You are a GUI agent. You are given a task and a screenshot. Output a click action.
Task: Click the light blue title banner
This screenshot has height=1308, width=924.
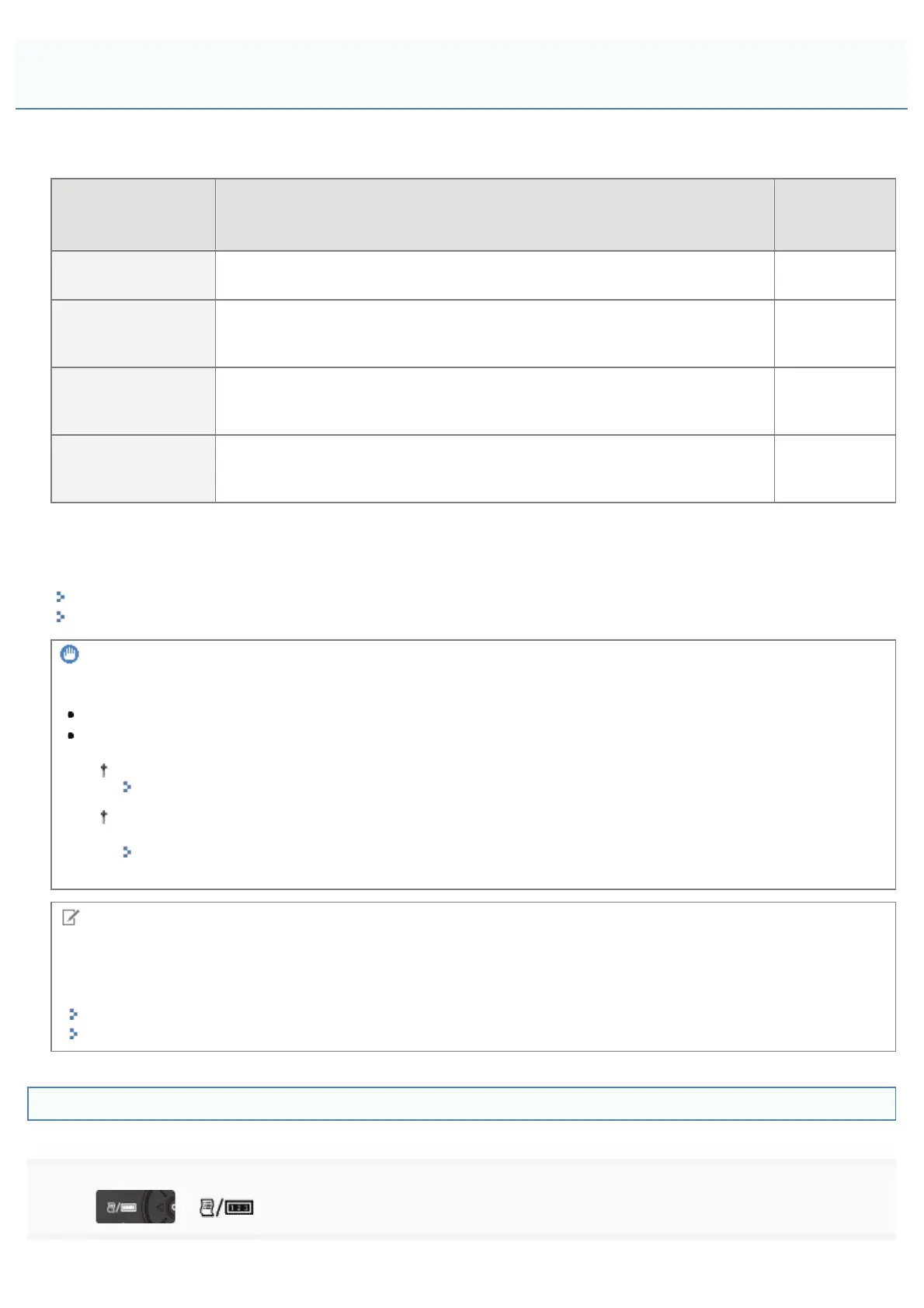click(461, 74)
